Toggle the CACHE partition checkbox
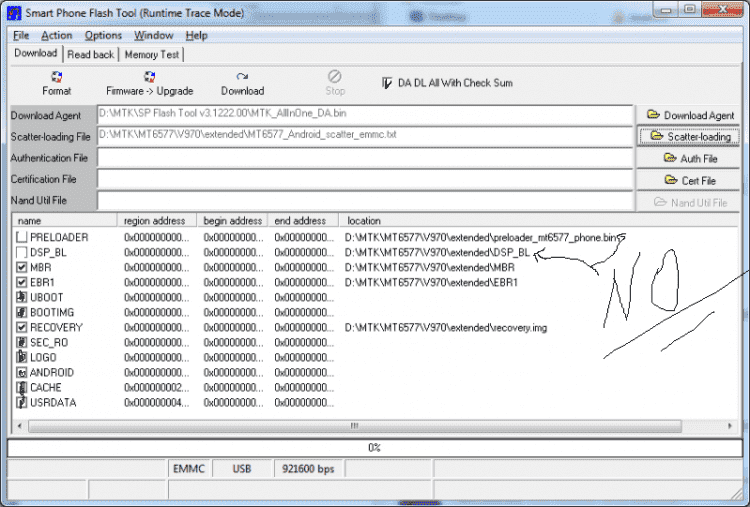The image size is (750, 507). coord(22,387)
